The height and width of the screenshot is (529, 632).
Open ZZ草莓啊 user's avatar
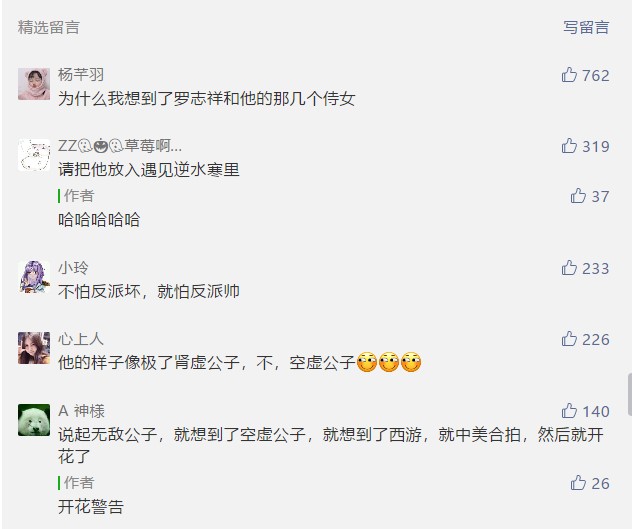[x=34, y=155]
